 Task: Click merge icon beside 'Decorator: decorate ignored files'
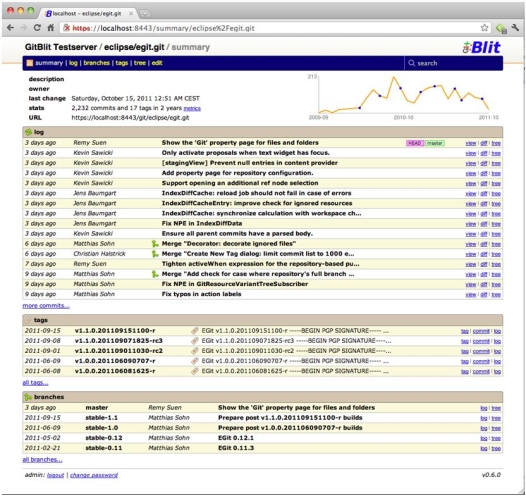coord(155,244)
